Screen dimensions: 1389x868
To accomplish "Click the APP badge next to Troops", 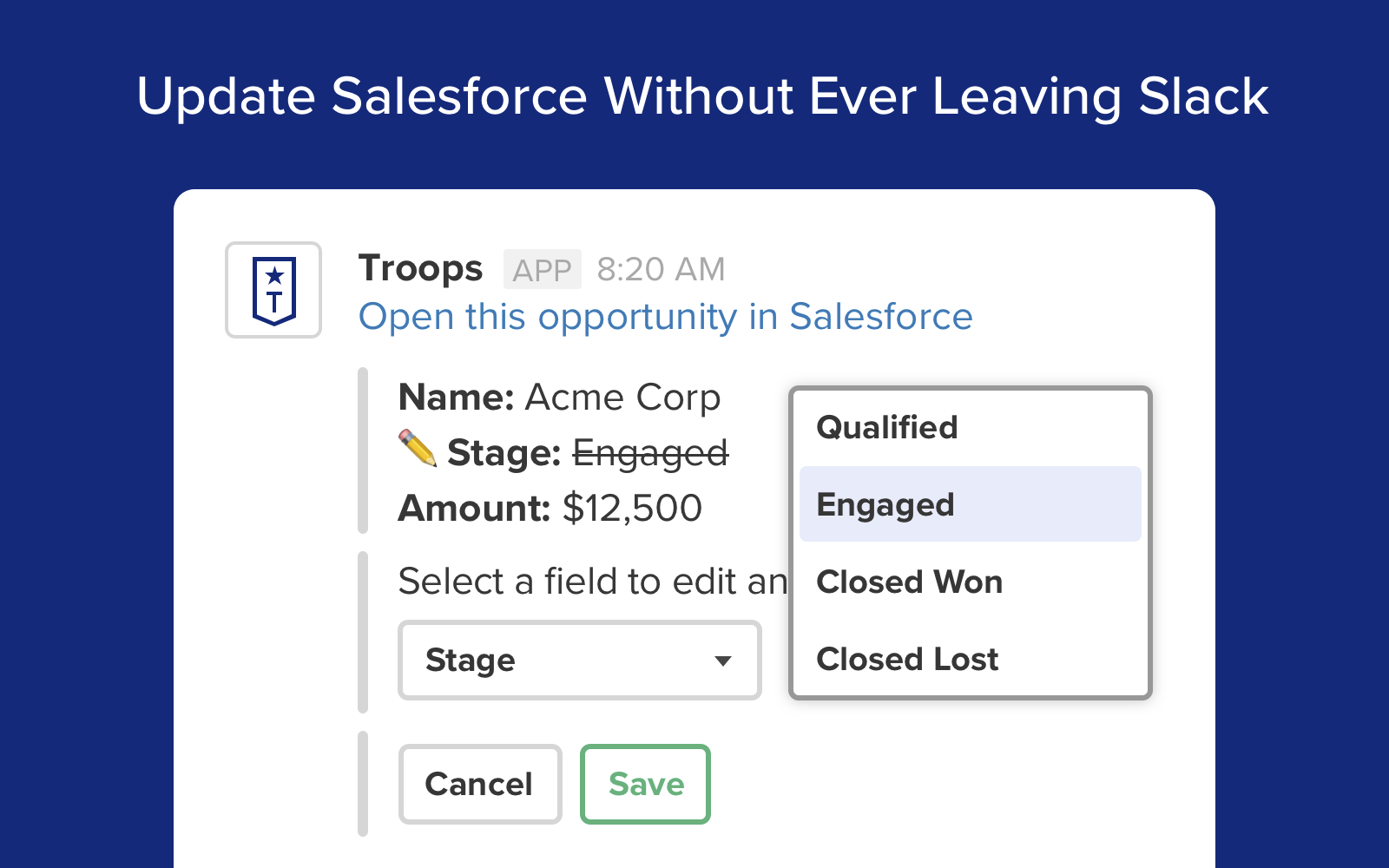I will (542, 270).
